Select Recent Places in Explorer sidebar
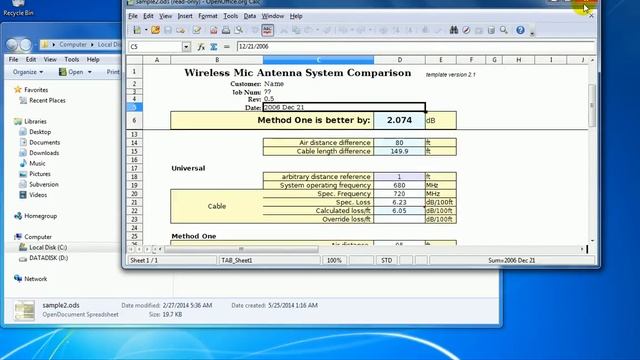This screenshot has width=640, height=360. pos(42,100)
